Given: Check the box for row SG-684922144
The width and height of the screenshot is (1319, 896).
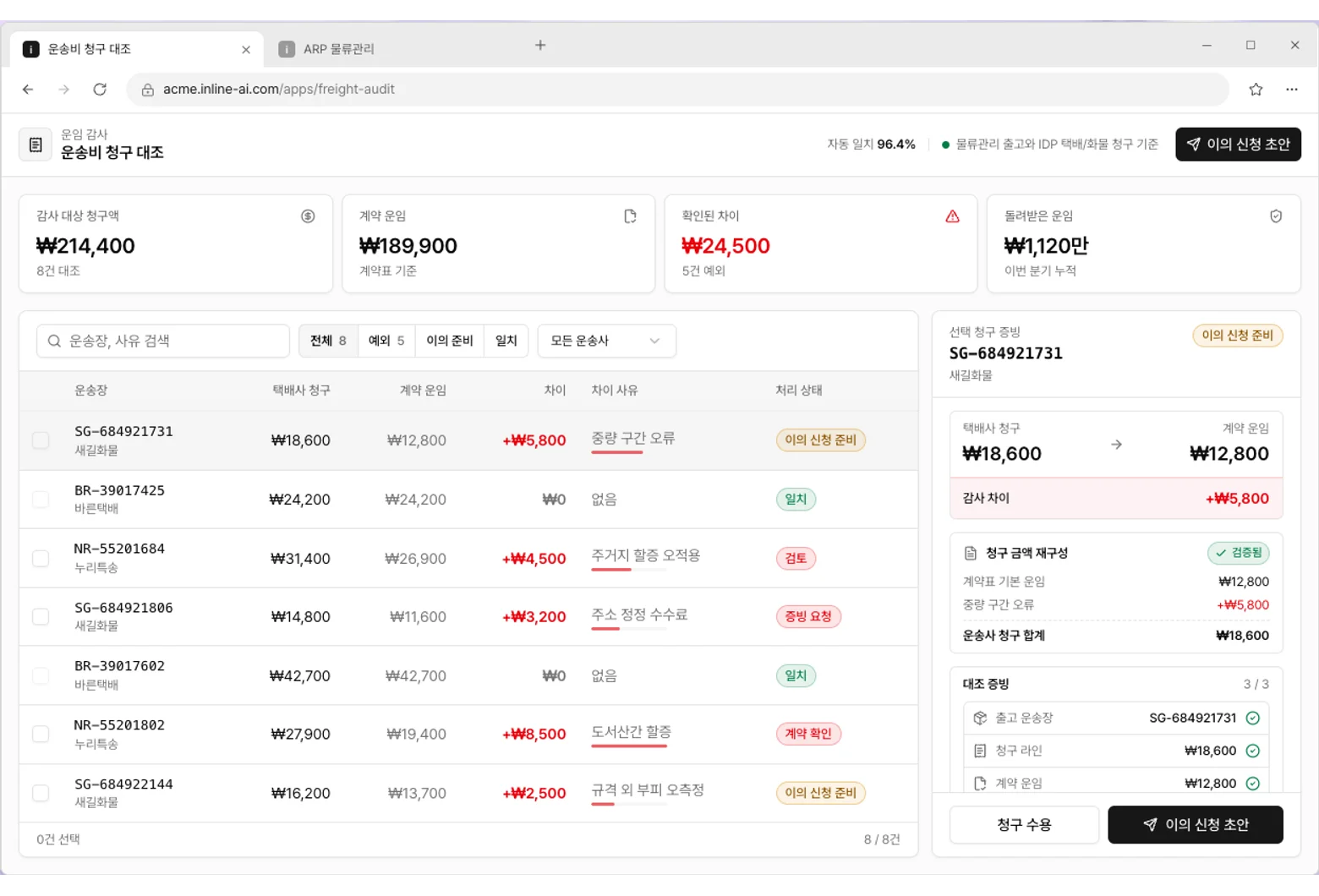Looking at the screenshot, I should point(41,794).
